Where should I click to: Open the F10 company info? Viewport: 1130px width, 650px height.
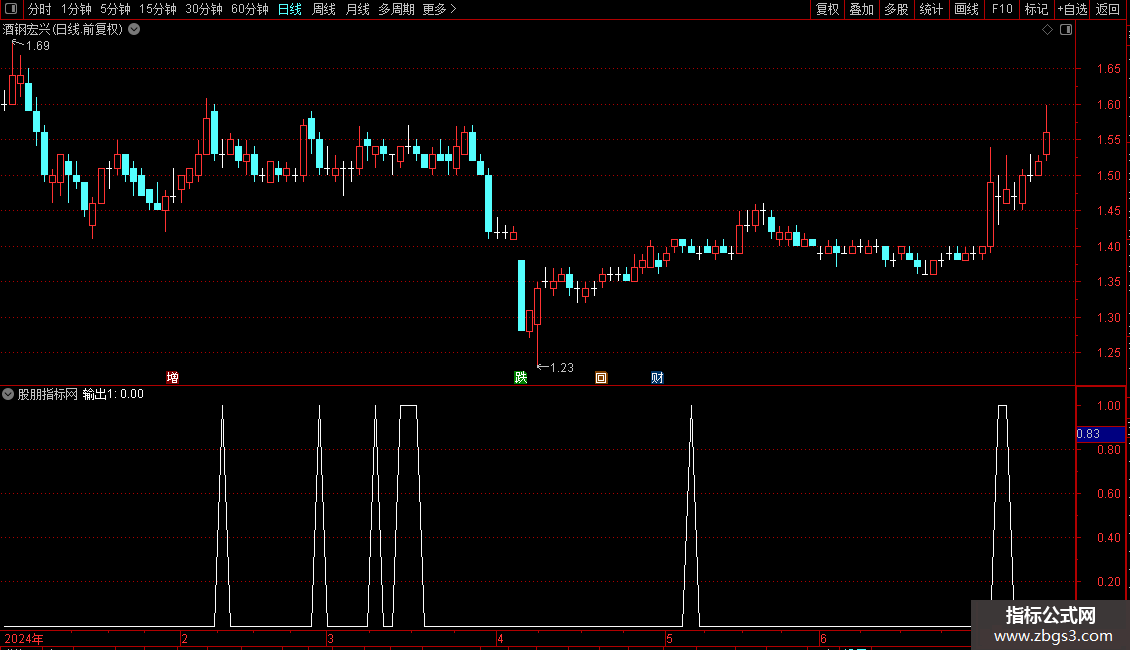pyautogui.click(x=1002, y=9)
